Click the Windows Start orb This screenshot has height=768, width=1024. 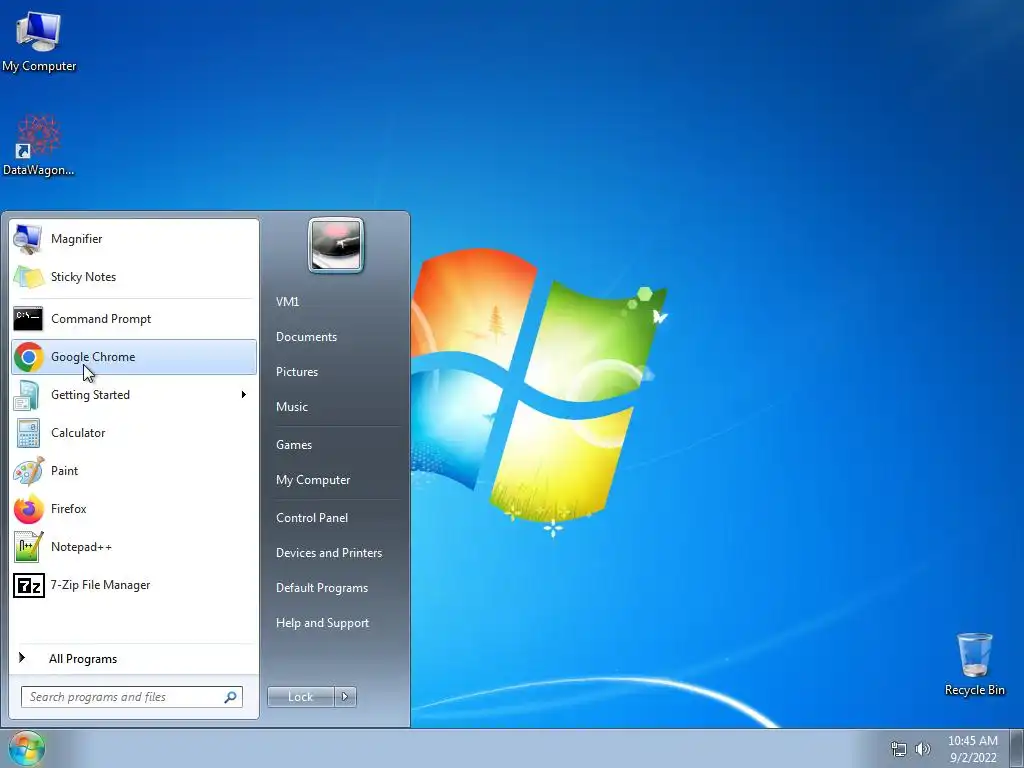click(26, 748)
